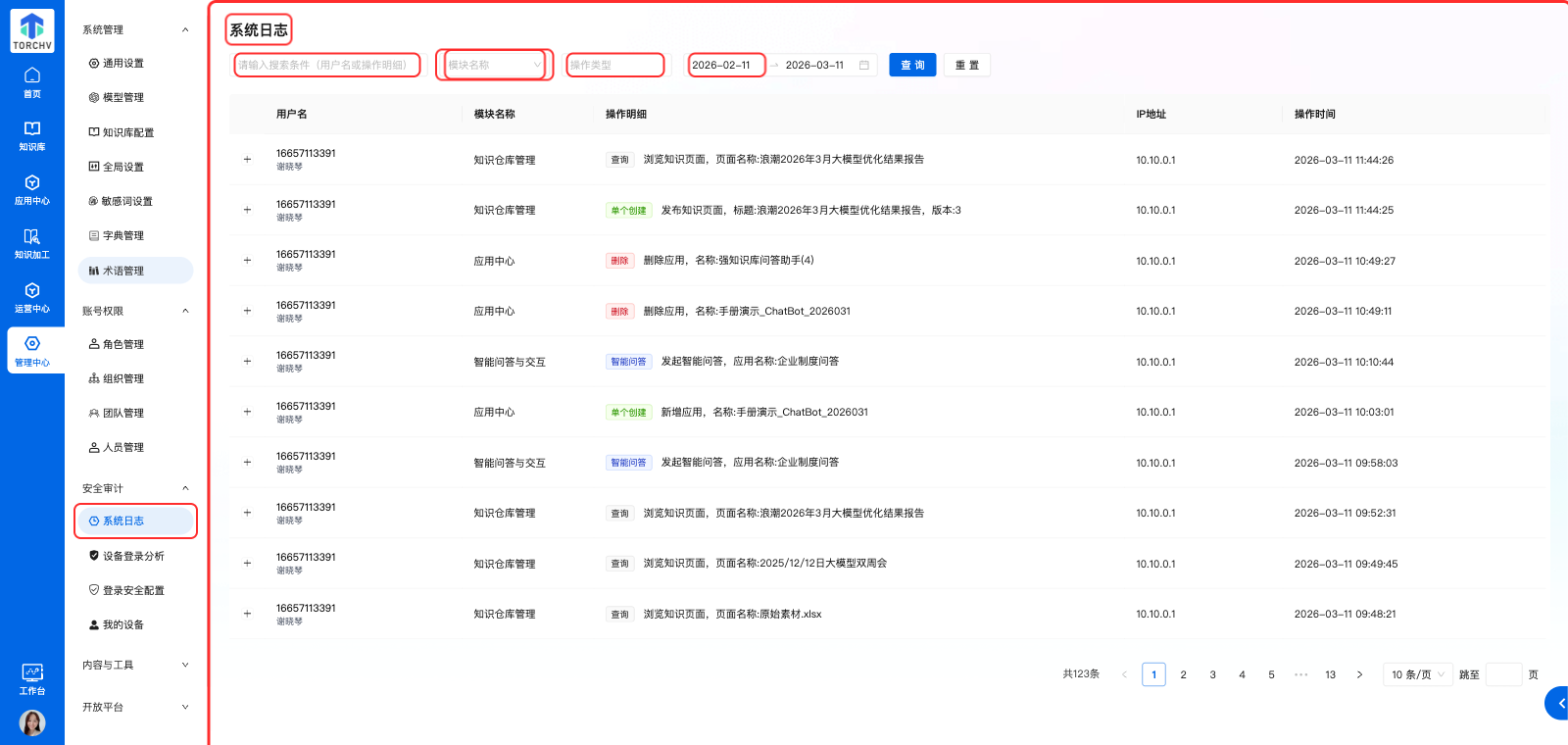Click the 查询 search button
The image size is (1568, 745).
coord(912,65)
